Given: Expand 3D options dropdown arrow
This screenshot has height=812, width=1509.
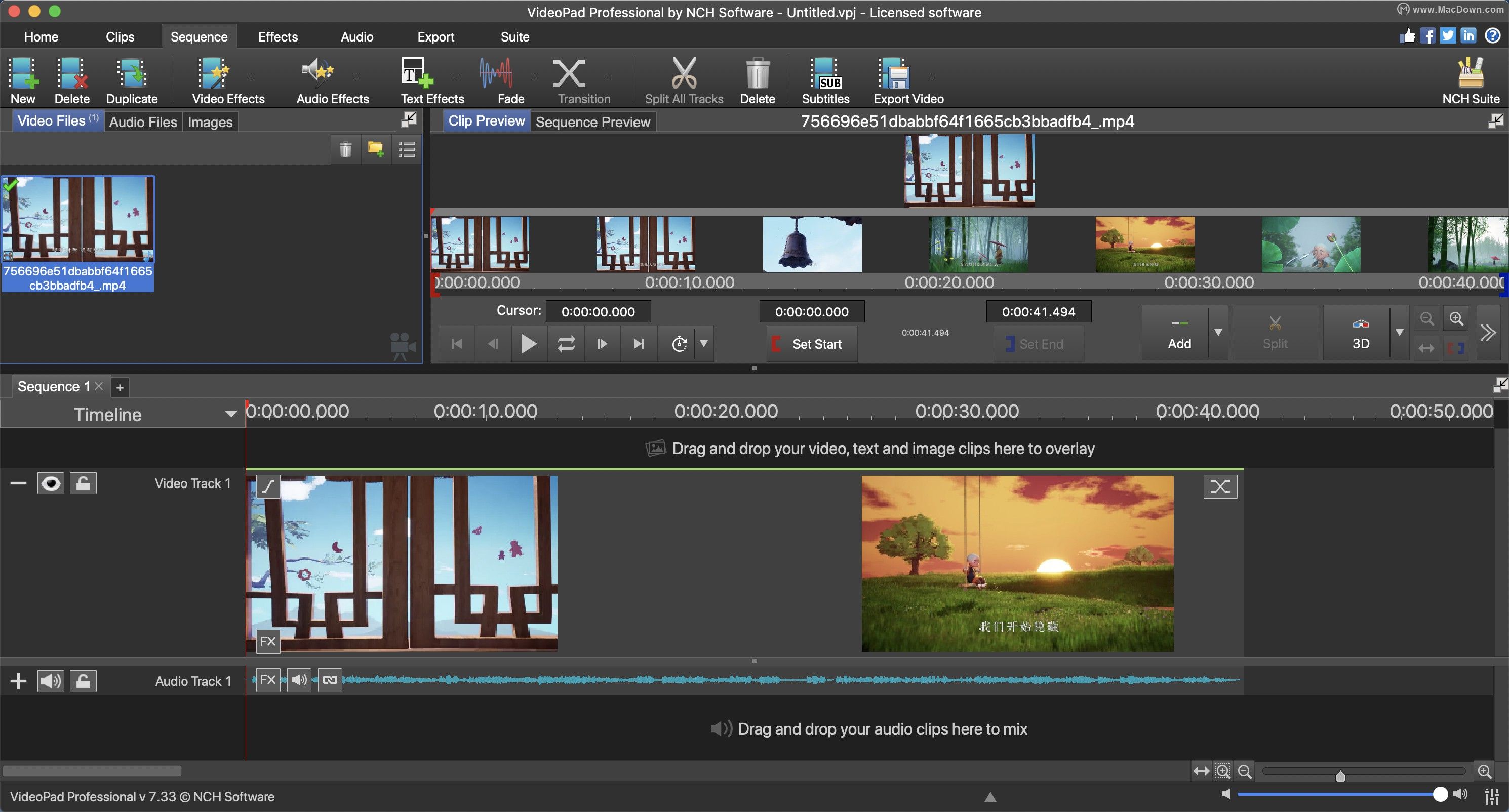Looking at the screenshot, I should pyautogui.click(x=1400, y=333).
